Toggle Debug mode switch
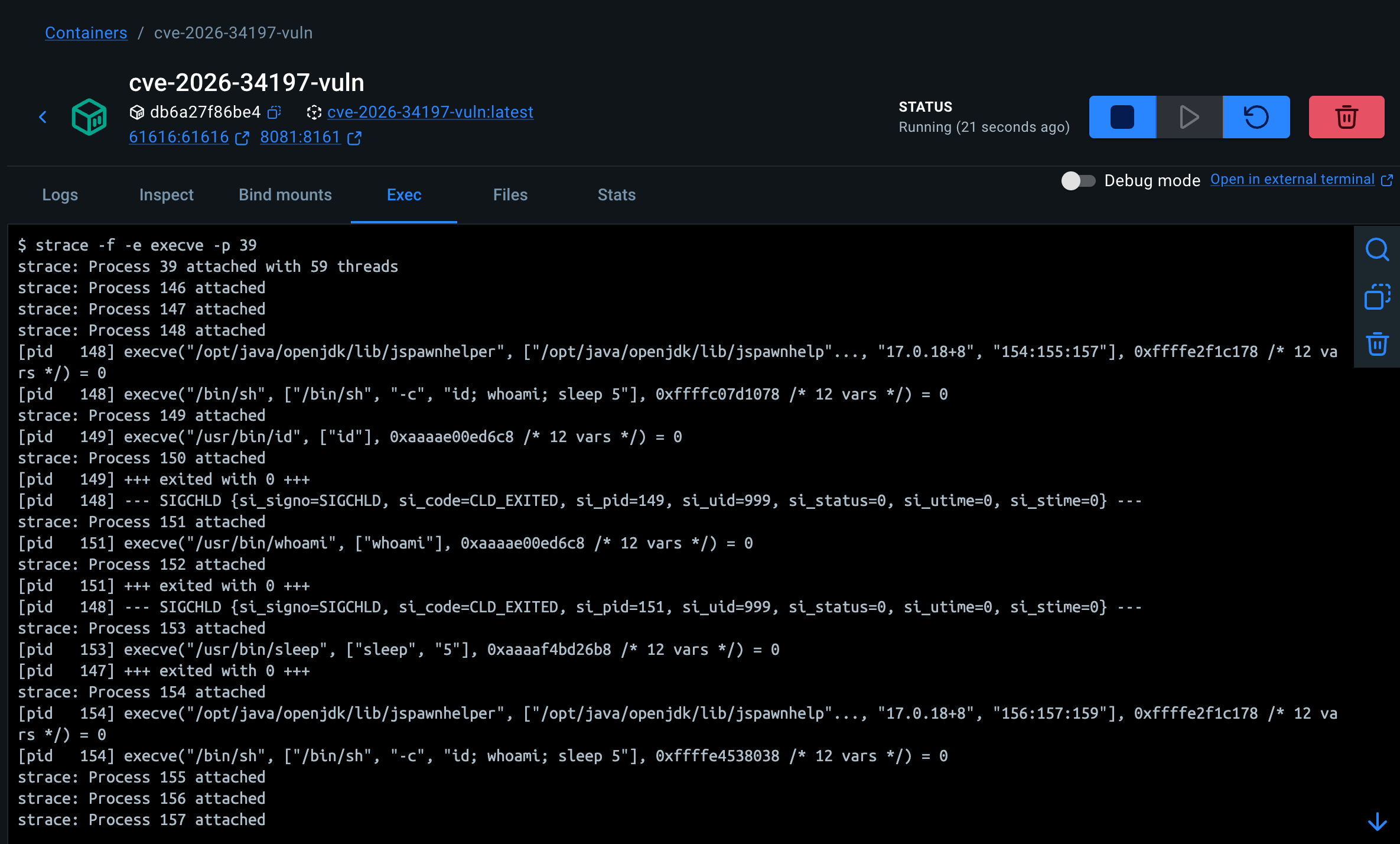Viewport: 1400px width, 844px height. click(1078, 180)
